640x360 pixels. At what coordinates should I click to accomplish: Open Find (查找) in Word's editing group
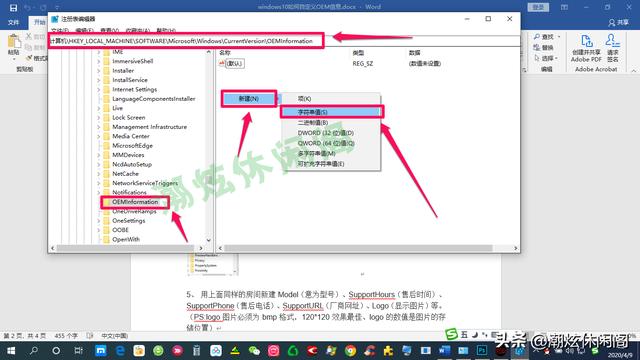click(547, 37)
